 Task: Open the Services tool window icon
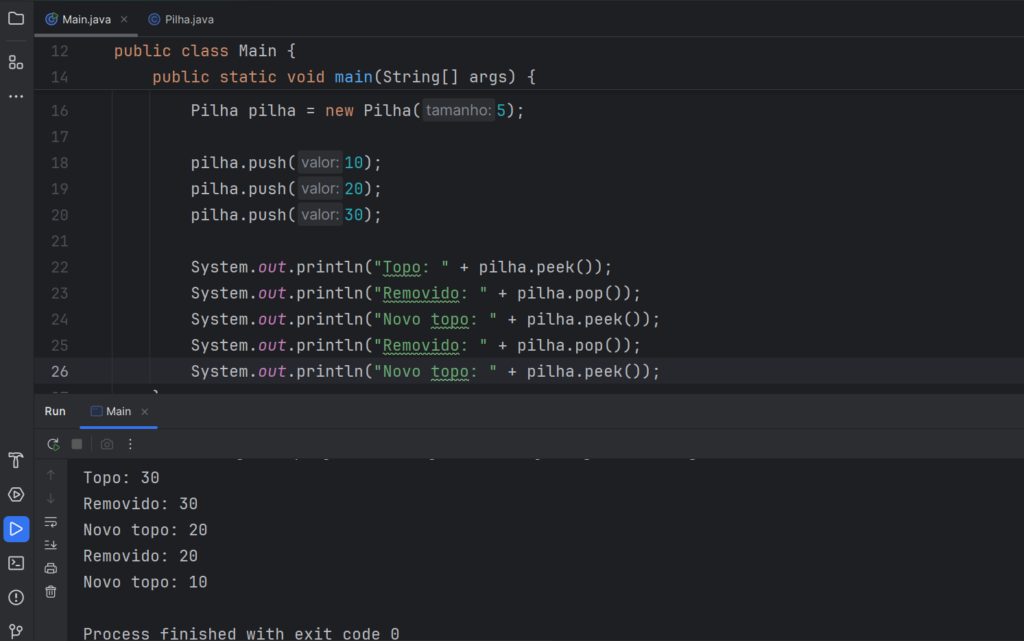(16, 494)
